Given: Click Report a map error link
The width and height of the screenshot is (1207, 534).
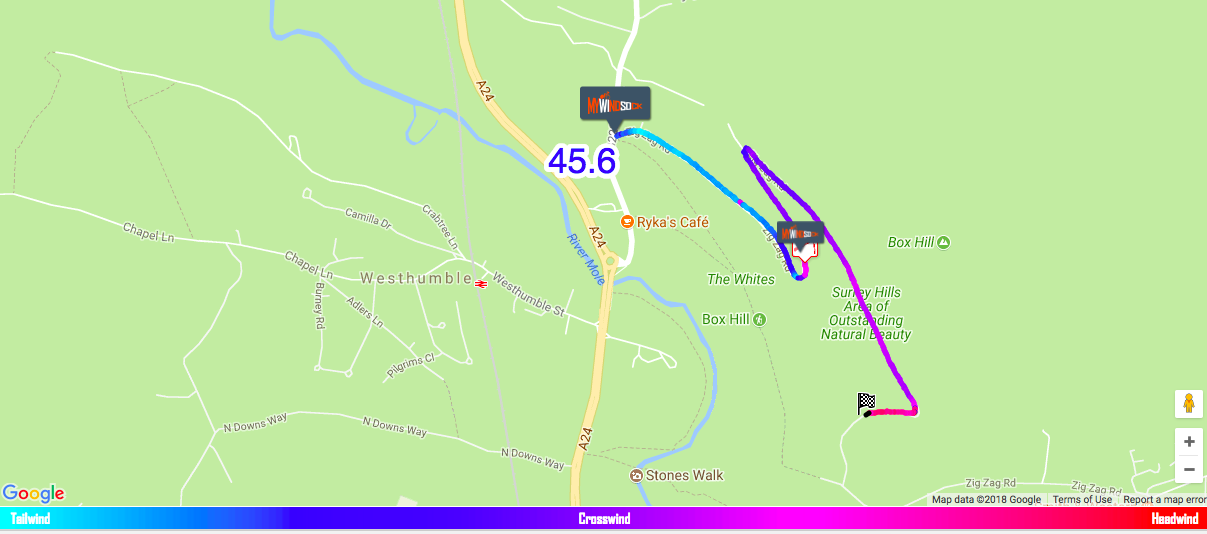Looking at the screenshot, I should [x=1164, y=500].
